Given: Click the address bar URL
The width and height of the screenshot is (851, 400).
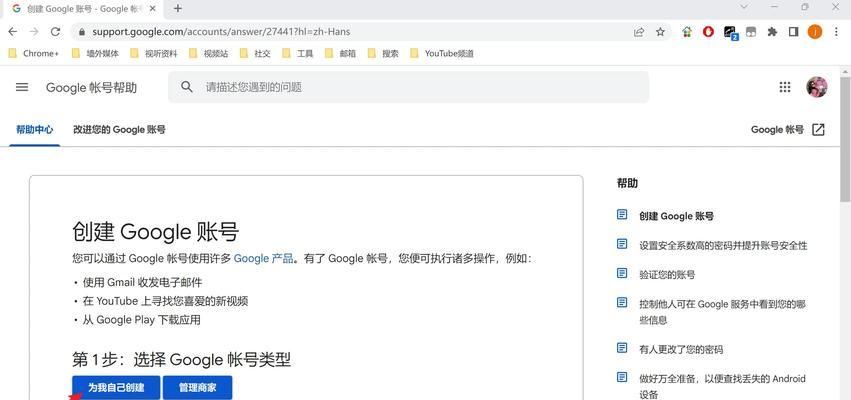Looking at the screenshot, I should click(x=221, y=32).
